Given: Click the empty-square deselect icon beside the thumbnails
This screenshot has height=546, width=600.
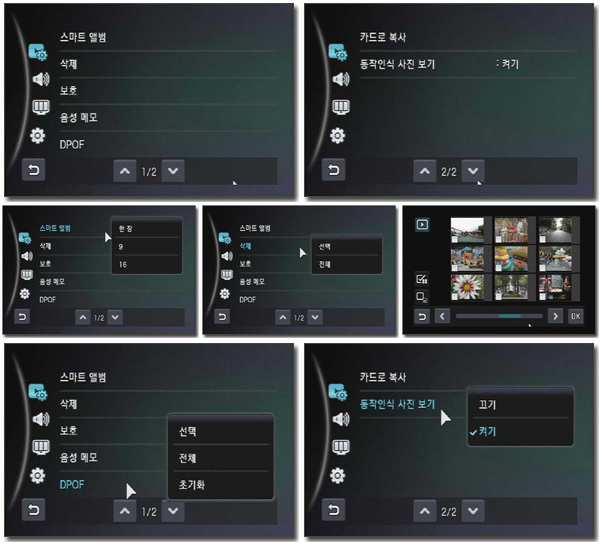Looking at the screenshot, I should [422, 297].
